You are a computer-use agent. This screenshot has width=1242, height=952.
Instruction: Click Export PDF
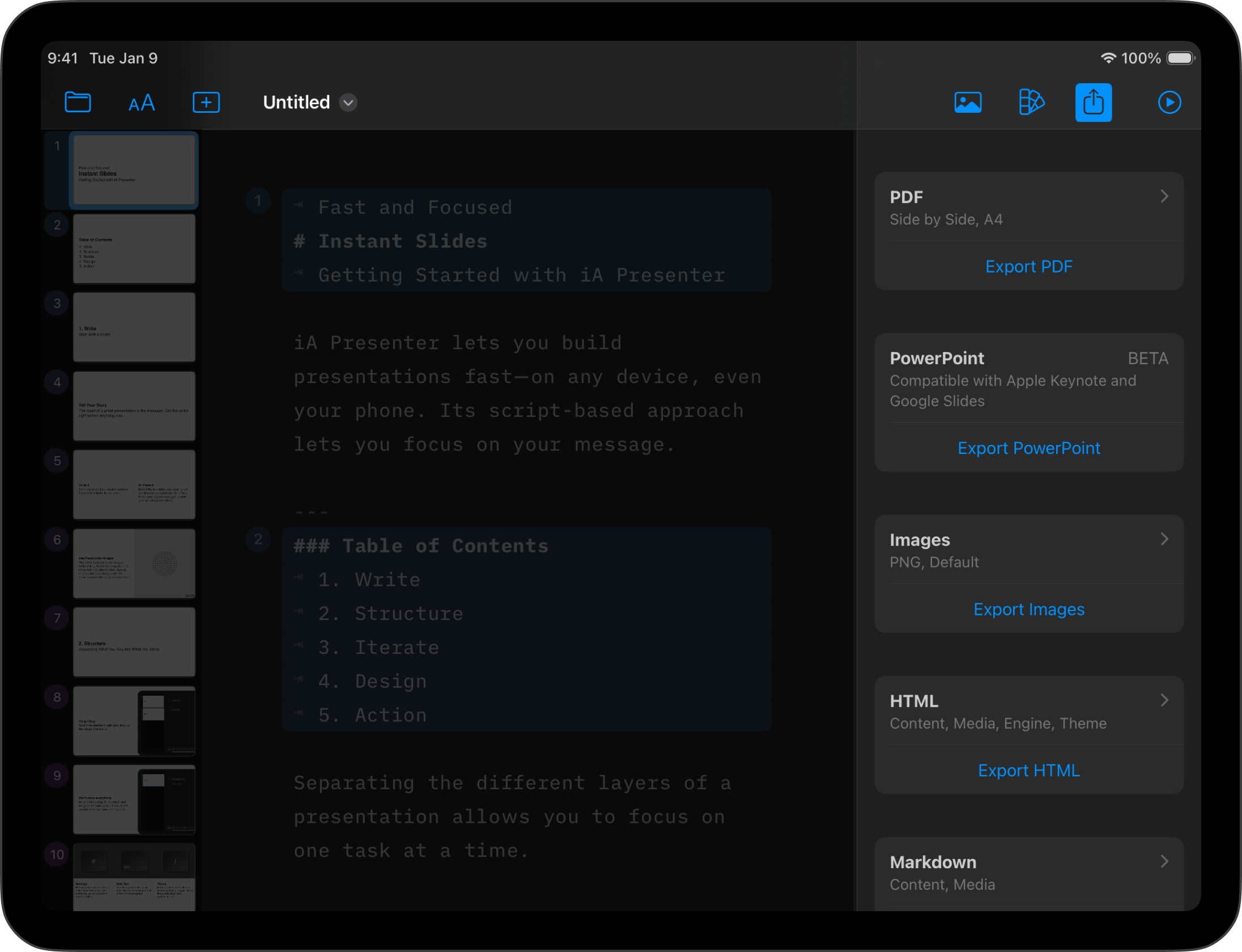pyautogui.click(x=1028, y=266)
